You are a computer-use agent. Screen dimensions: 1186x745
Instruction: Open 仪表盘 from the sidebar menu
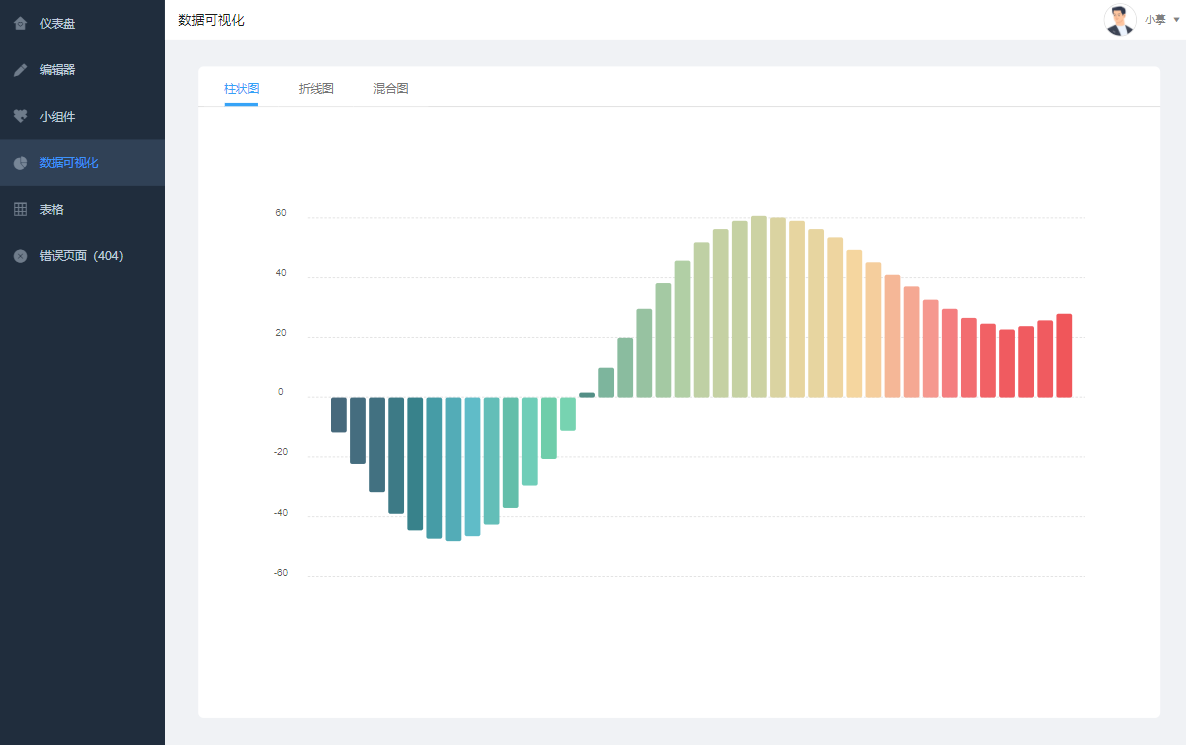(57, 23)
